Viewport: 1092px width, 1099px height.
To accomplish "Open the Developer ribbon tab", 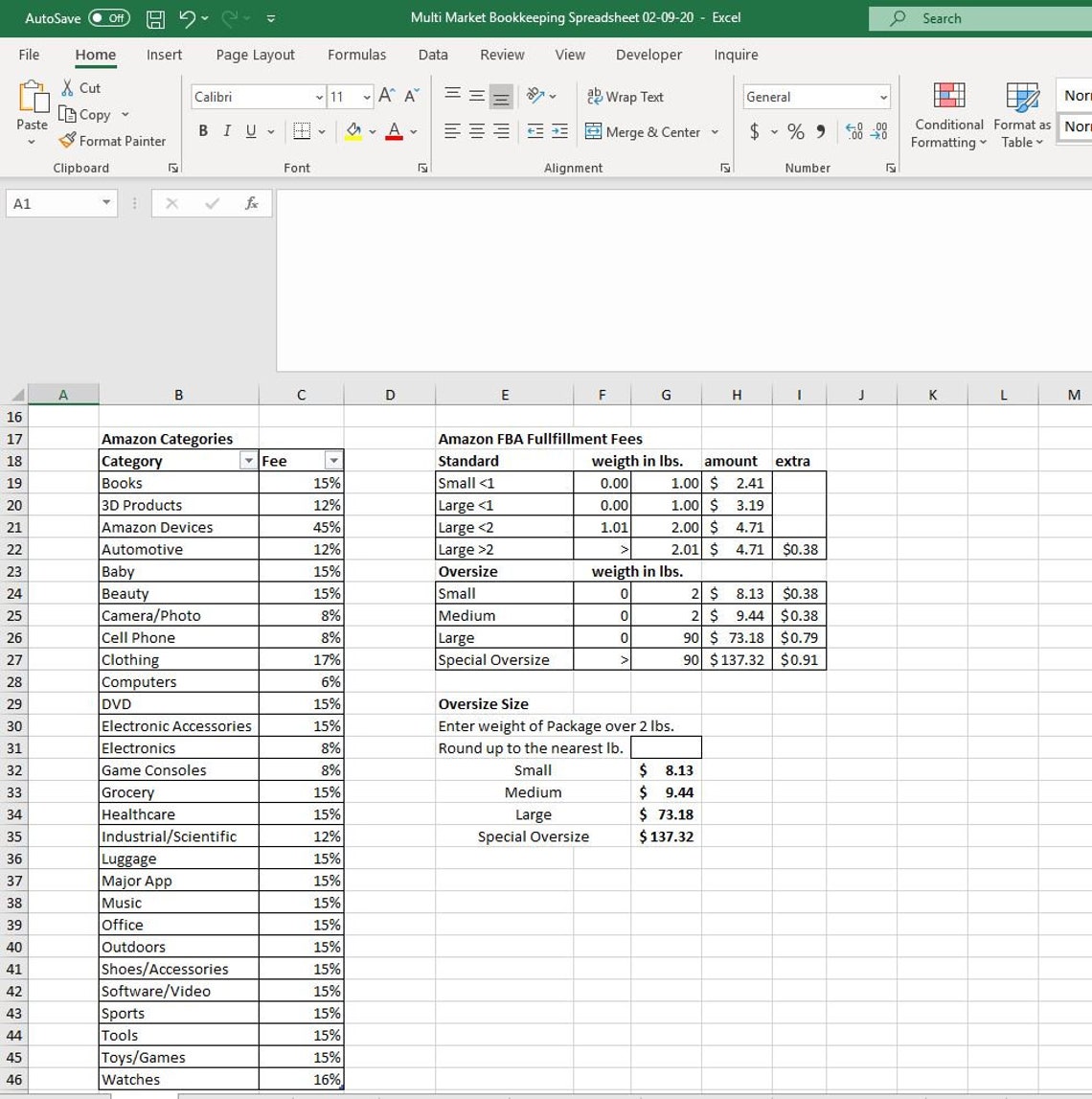I will (648, 55).
